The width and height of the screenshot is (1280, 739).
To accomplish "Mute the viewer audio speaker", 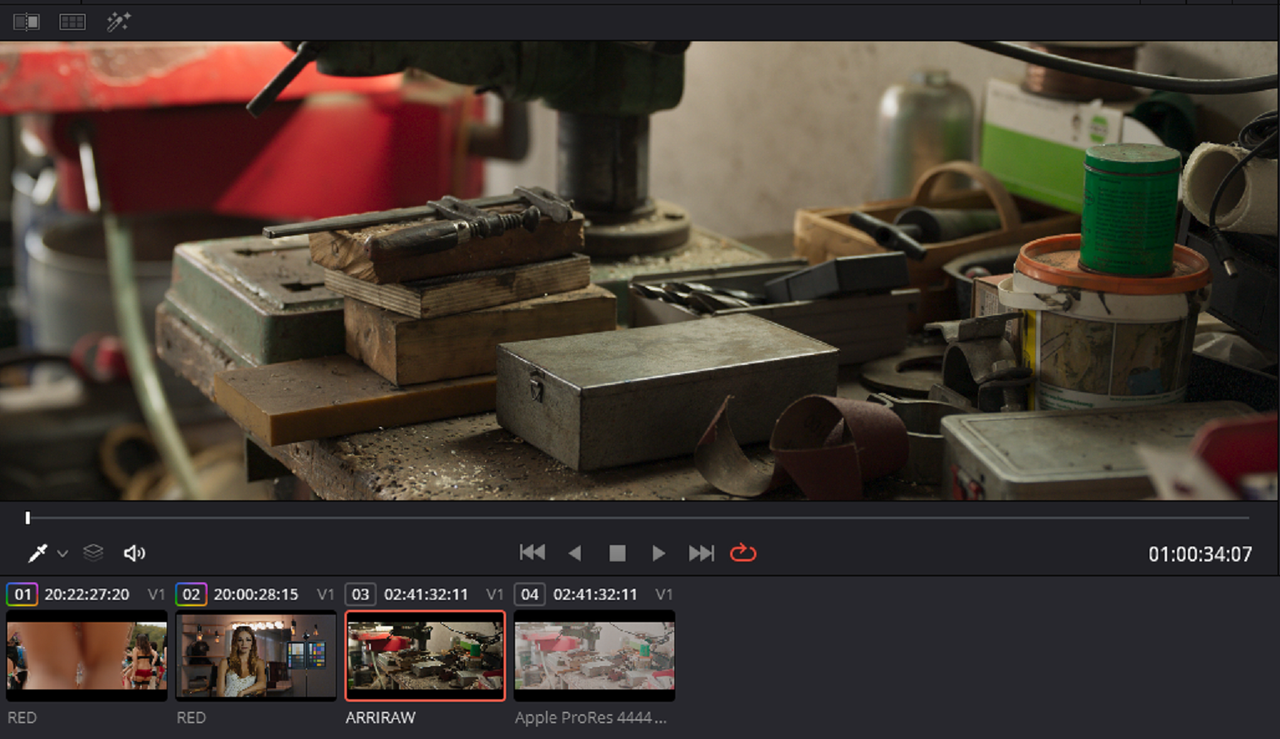I will tap(134, 553).
